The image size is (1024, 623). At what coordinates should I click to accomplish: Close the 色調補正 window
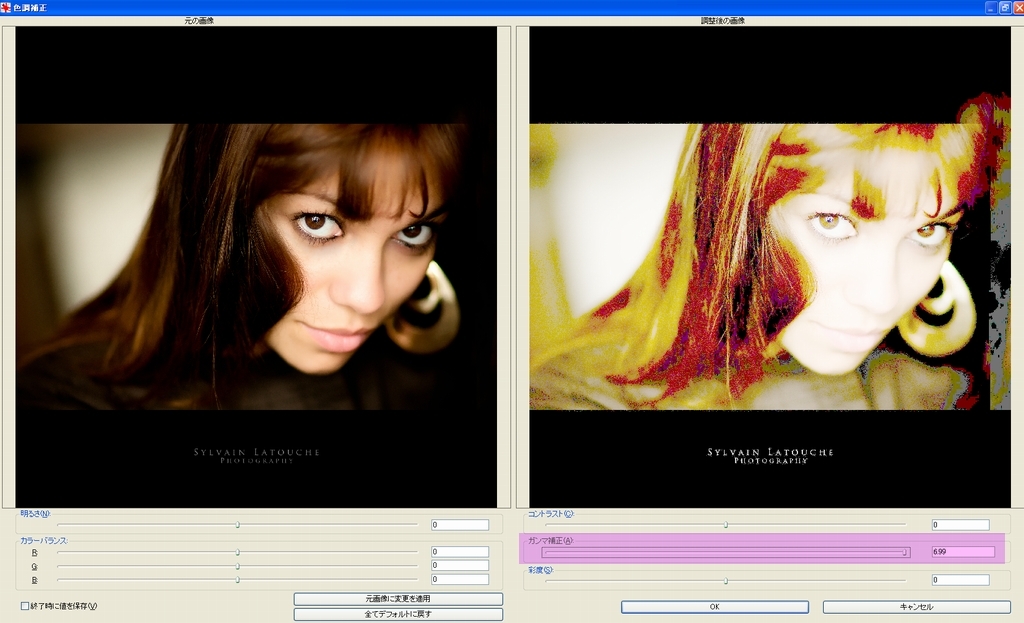(1017, 7)
